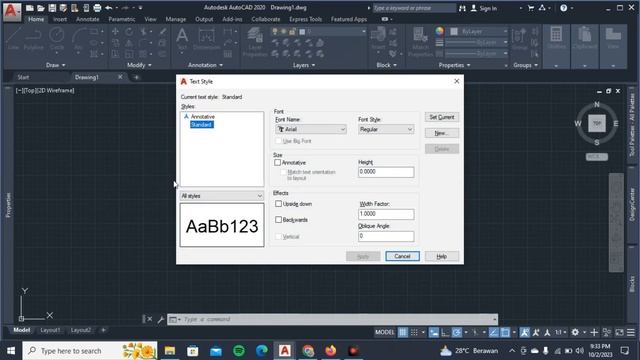
Task: Click the Match Properties icon
Action: click(x=420, y=42)
